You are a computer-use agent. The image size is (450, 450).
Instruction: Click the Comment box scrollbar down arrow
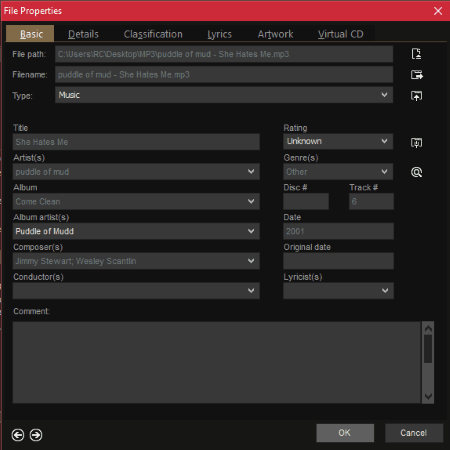(428, 396)
